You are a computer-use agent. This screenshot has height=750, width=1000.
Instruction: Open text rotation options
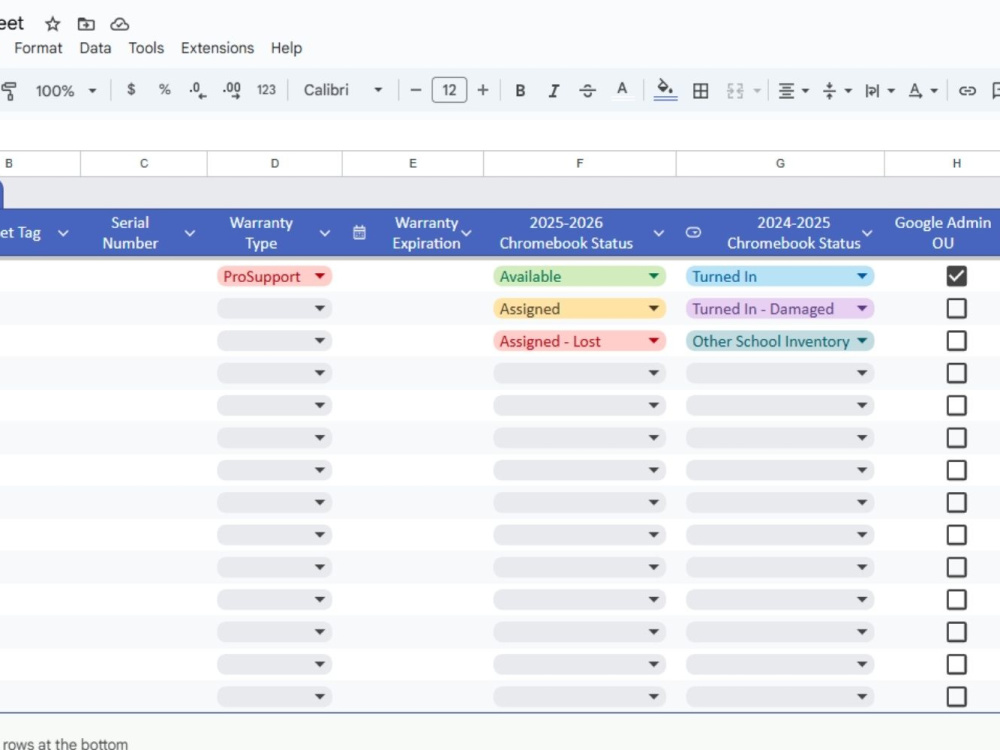coord(922,91)
